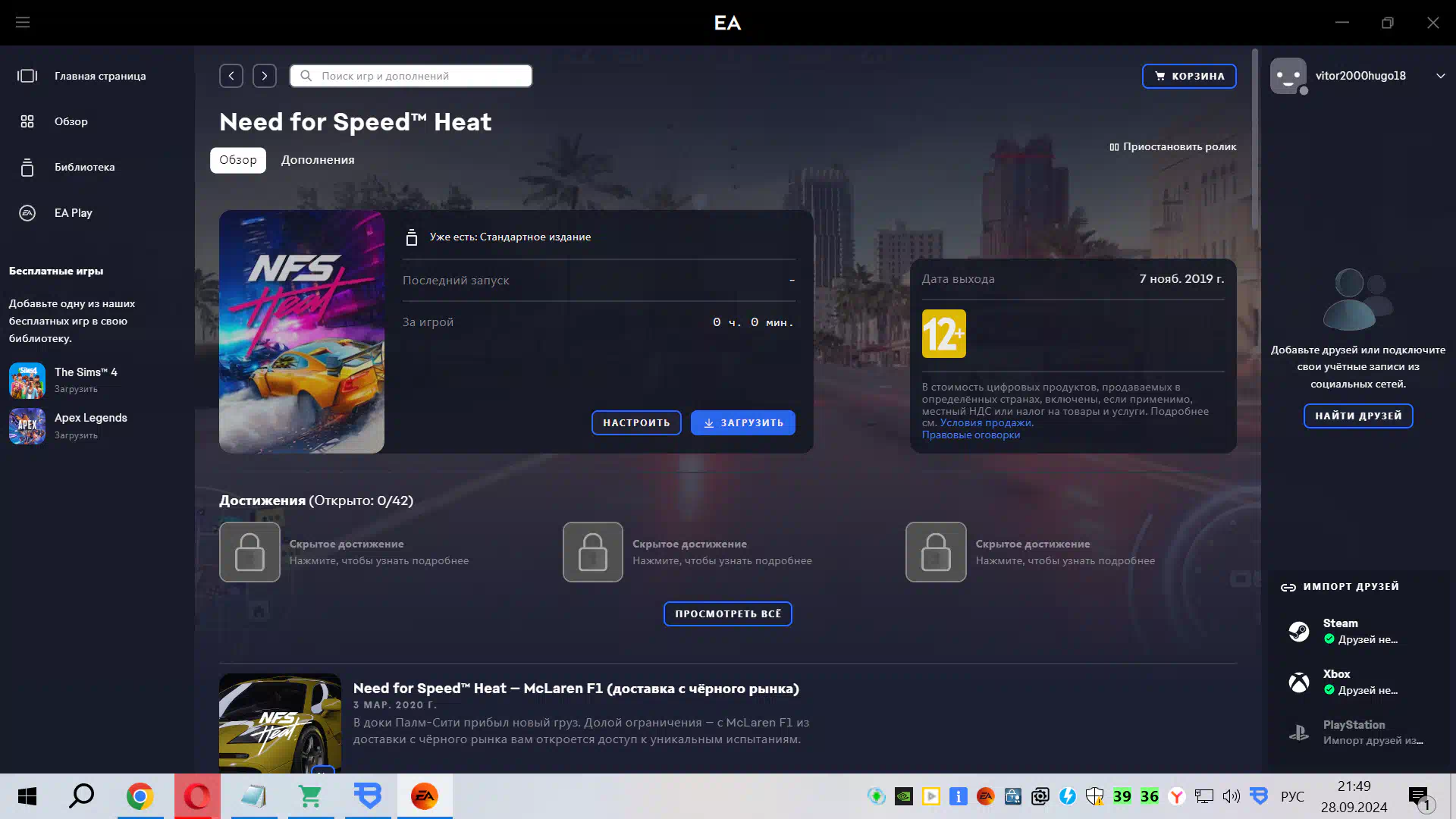Click the Импорт друзей link icon
1456x819 pixels.
click(1288, 587)
